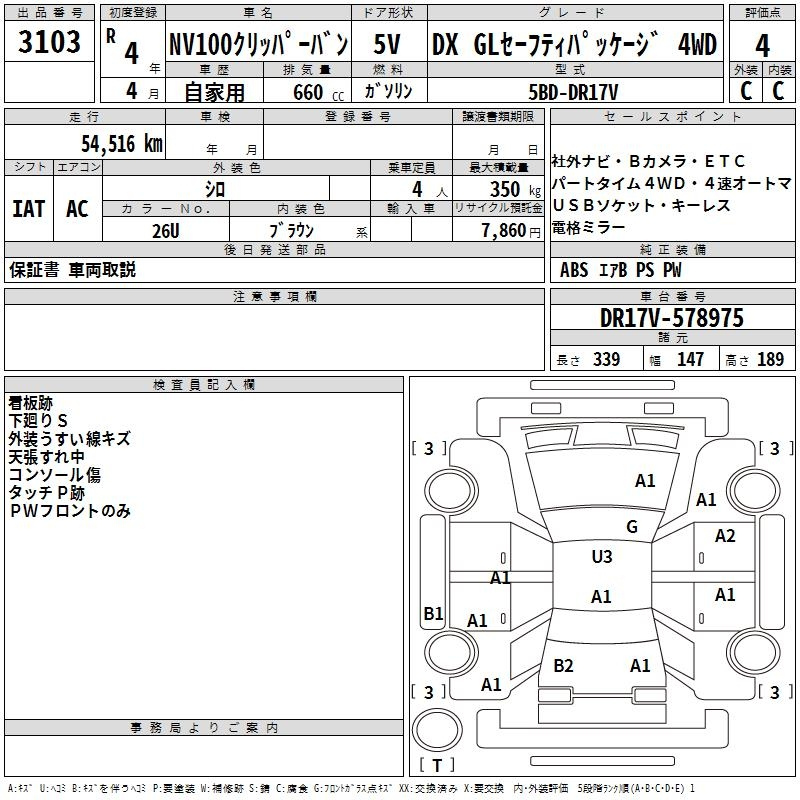Viewport: 800px width, 800px height.
Task: Click the 事務局よりご案内 header
Action: coord(204,728)
